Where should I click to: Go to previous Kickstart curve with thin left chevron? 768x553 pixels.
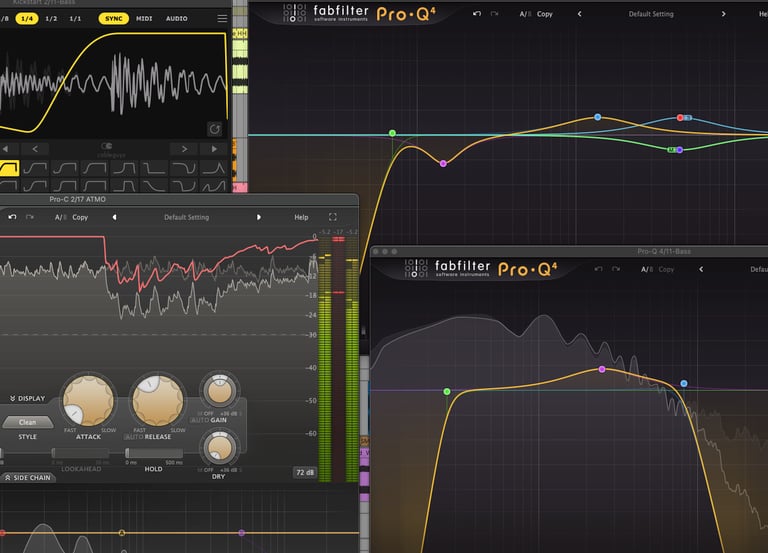coord(35,148)
